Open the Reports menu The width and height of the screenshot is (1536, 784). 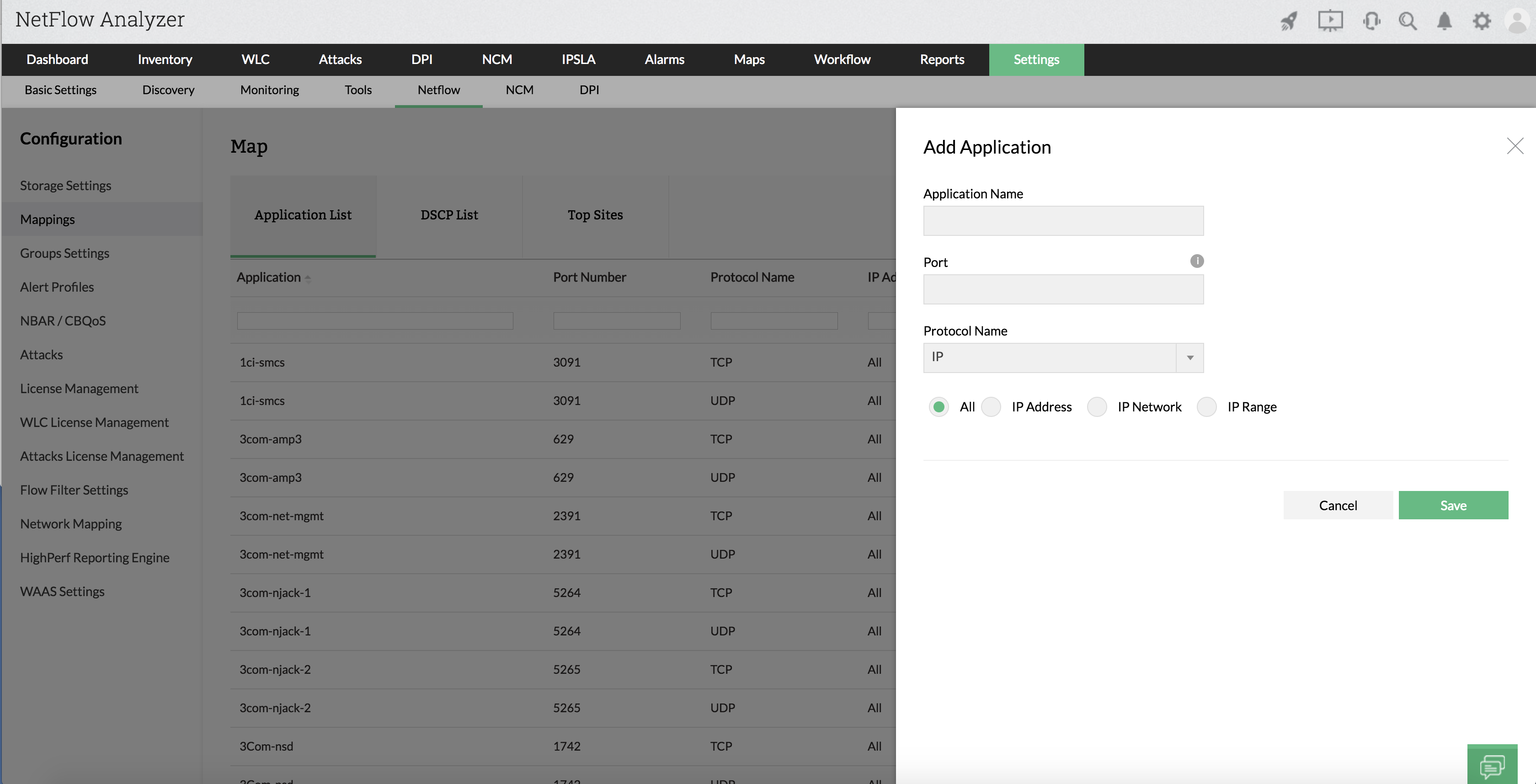(x=942, y=59)
